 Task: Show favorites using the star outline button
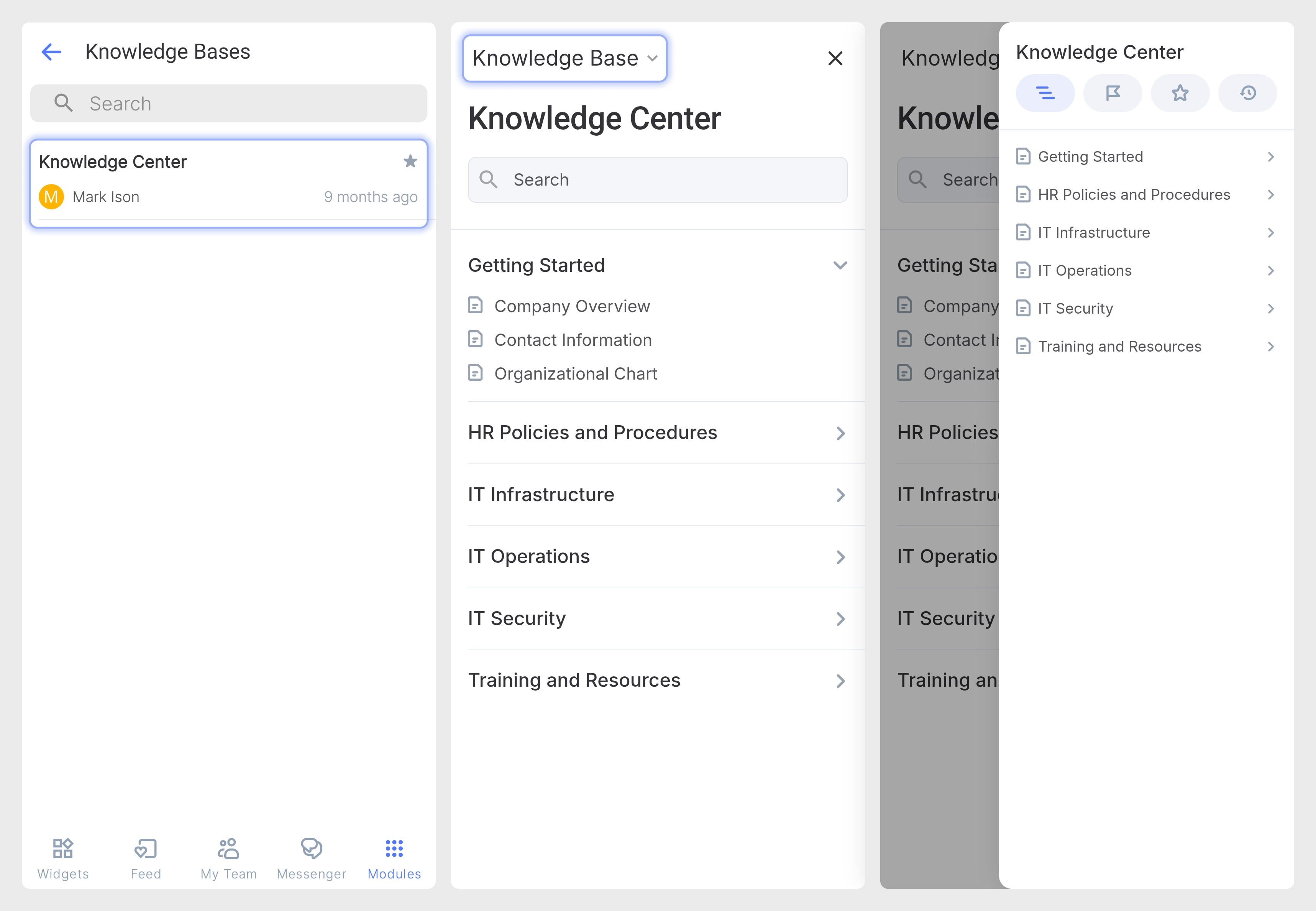pyautogui.click(x=1180, y=93)
